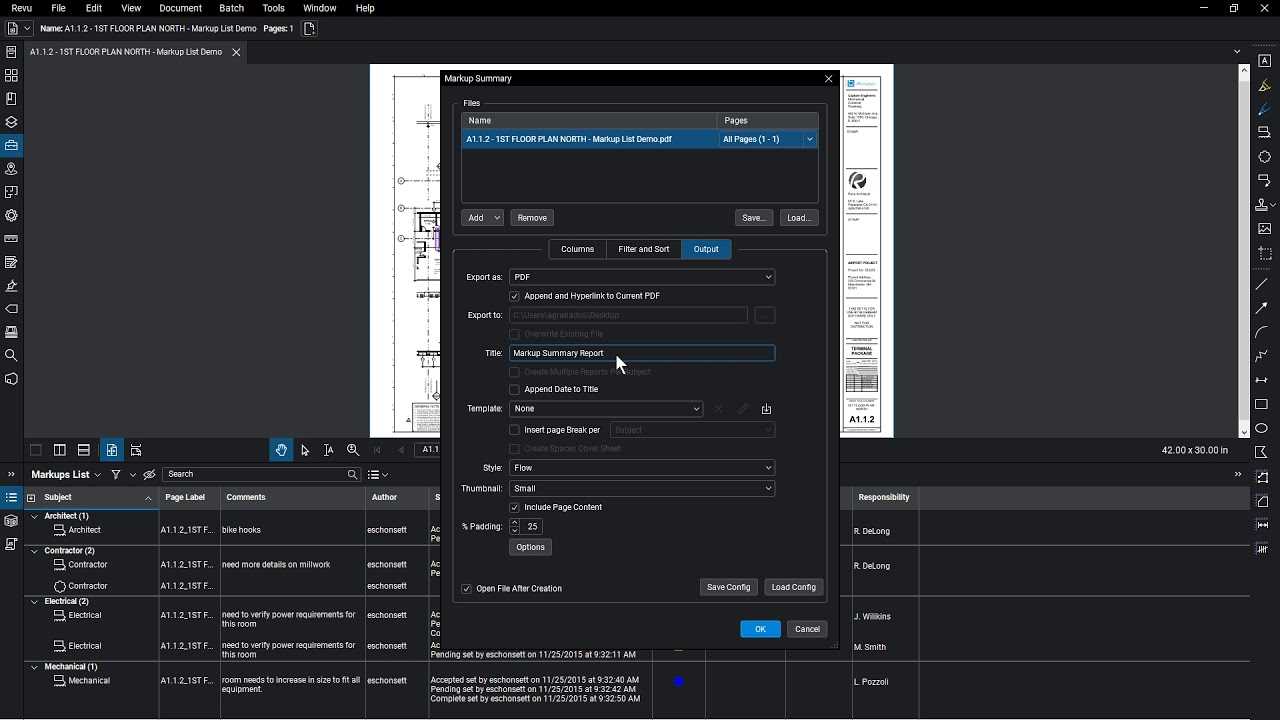The height and width of the screenshot is (720, 1280).
Task: Select the Rectangle tool in right toolbar
Action: tap(1262, 404)
